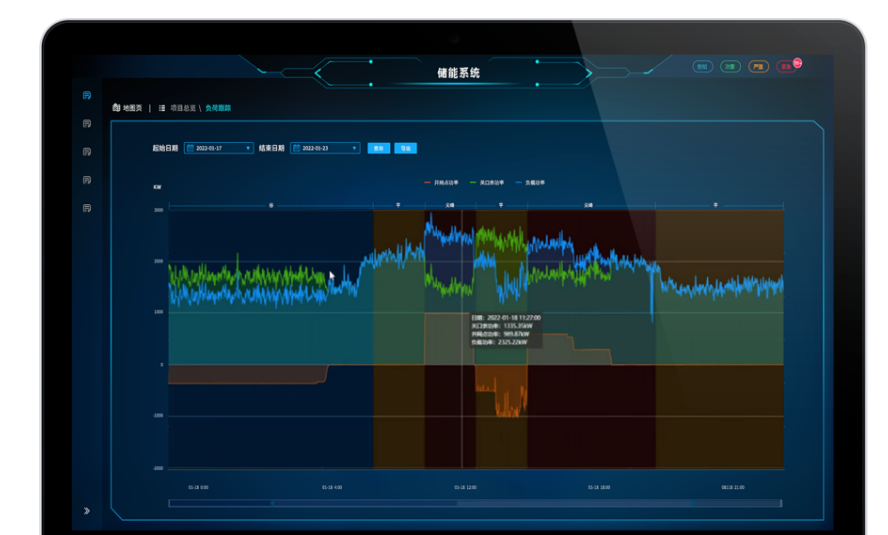Select 负荷跟踪 in the breadcrumb

[217, 107]
